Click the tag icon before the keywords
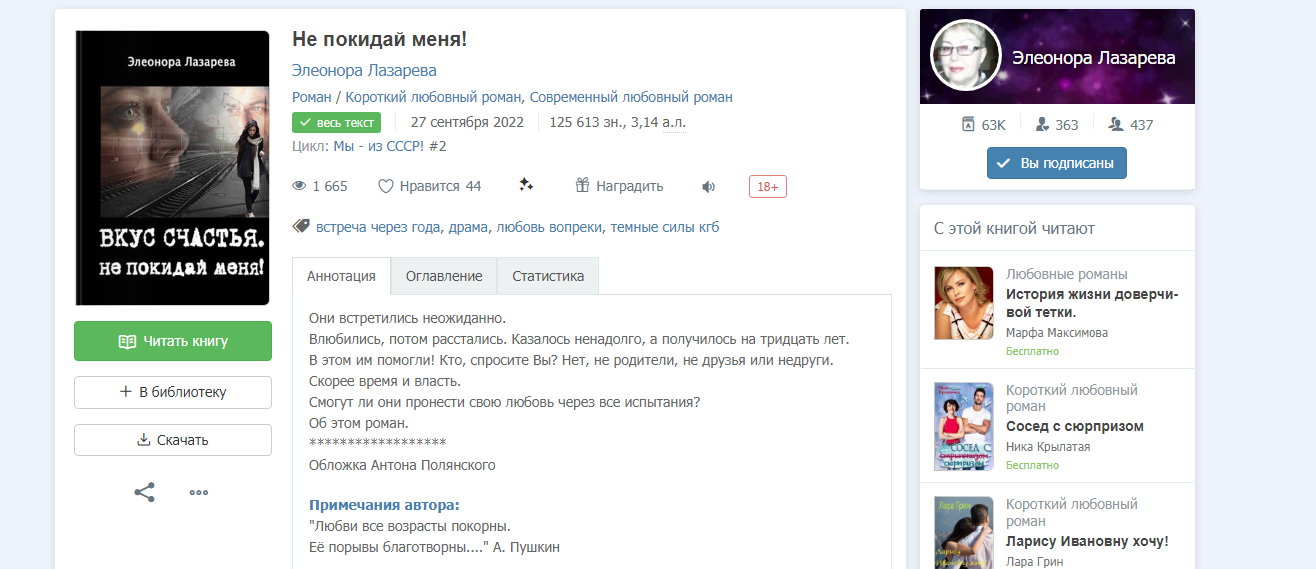 tap(300, 227)
